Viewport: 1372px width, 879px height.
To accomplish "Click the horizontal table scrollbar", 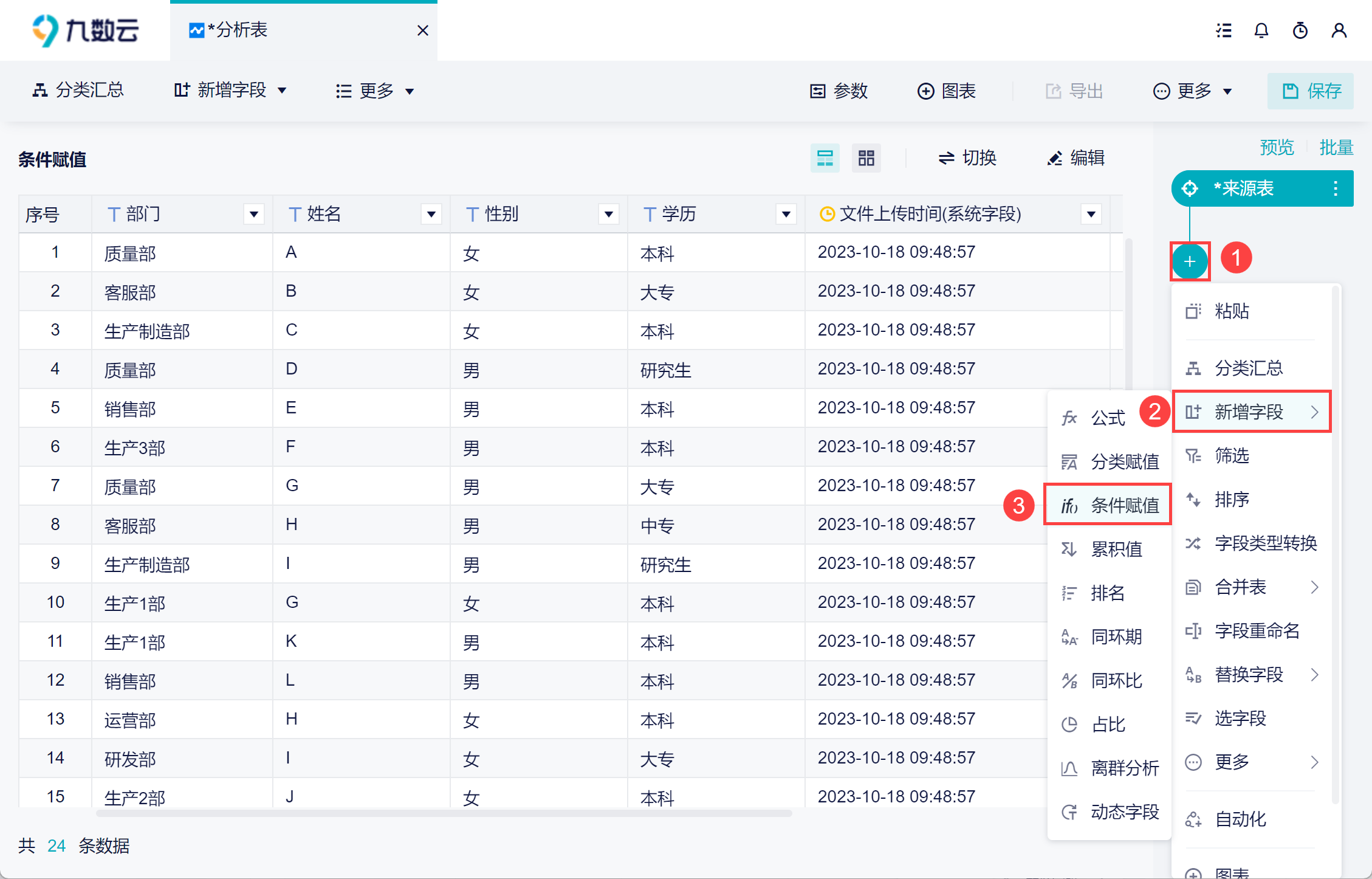I will coord(444,813).
